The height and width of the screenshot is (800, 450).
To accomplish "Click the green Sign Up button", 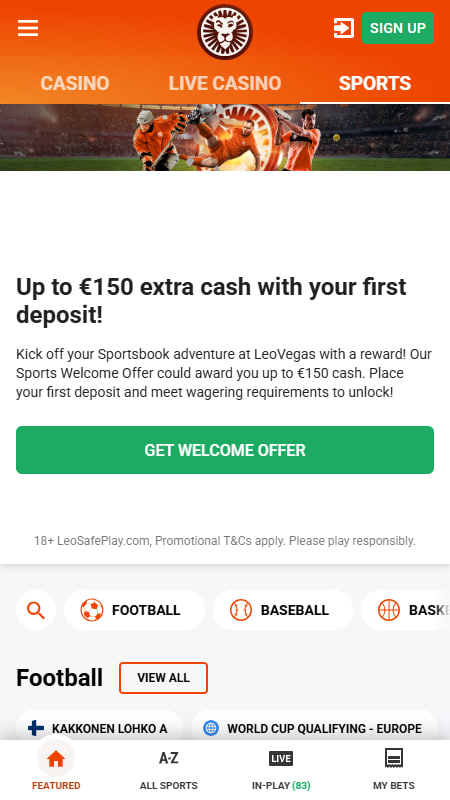I will pyautogui.click(x=398, y=28).
